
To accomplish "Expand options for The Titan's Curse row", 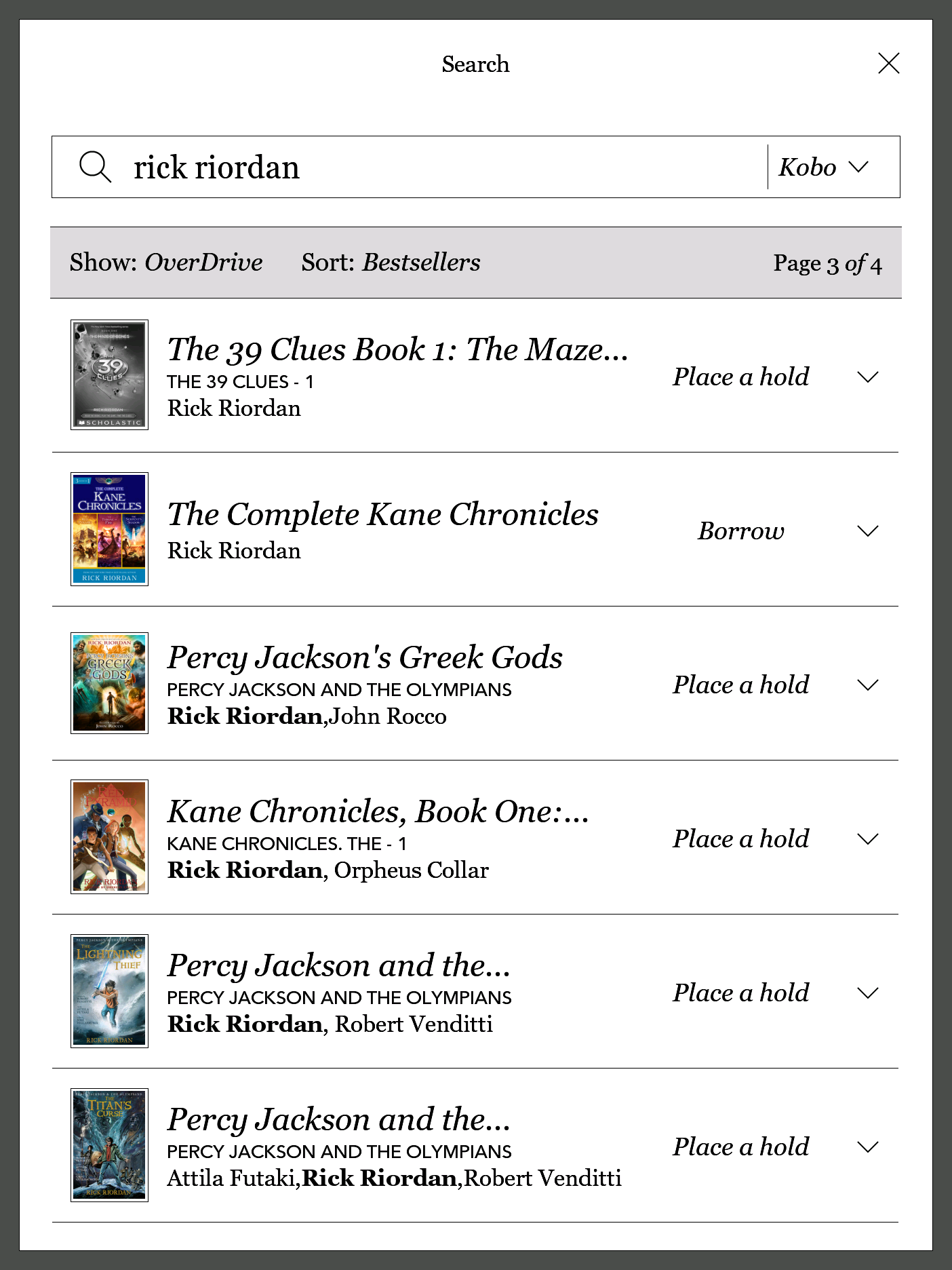I will click(x=867, y=1147).
